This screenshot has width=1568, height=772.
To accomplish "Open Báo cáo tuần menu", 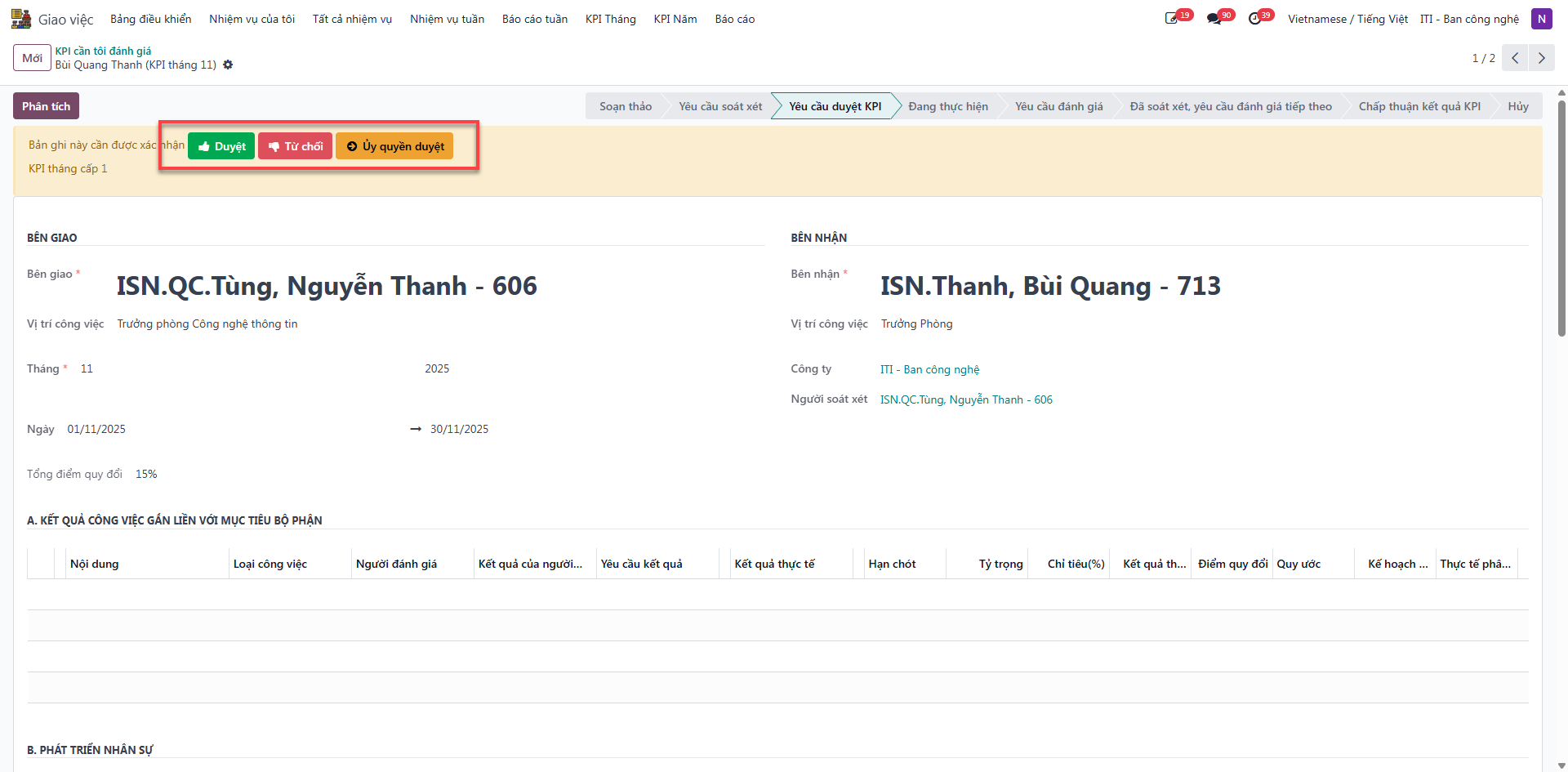I will point(535,19).
